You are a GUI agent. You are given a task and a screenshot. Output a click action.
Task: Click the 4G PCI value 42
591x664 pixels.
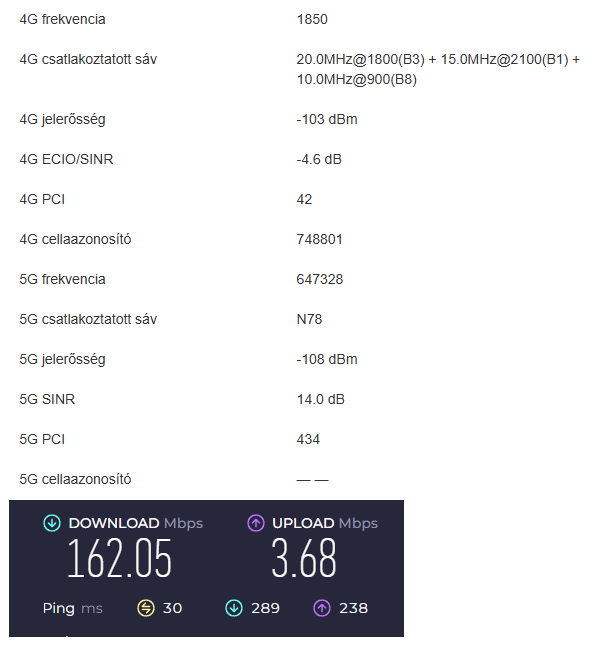(304, 199)
